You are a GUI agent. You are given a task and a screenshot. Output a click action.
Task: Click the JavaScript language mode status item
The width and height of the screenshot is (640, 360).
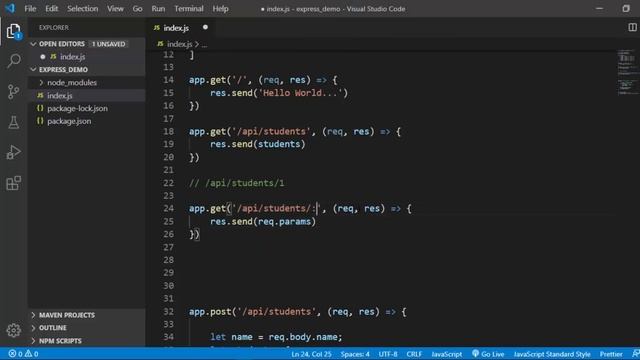(x=447, y=354)
